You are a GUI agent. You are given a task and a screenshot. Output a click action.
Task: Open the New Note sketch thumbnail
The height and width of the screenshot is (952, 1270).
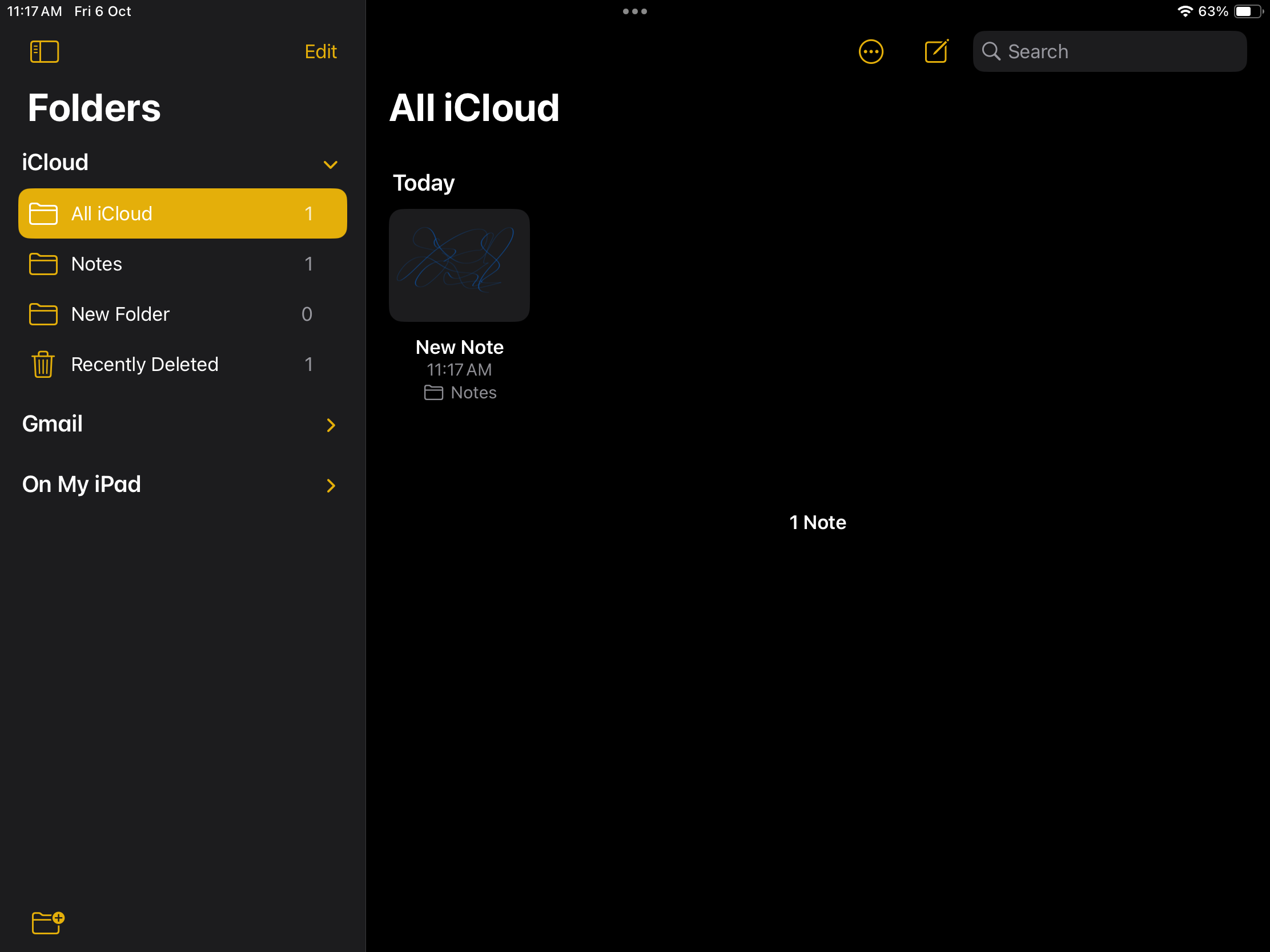pos(459,265)
